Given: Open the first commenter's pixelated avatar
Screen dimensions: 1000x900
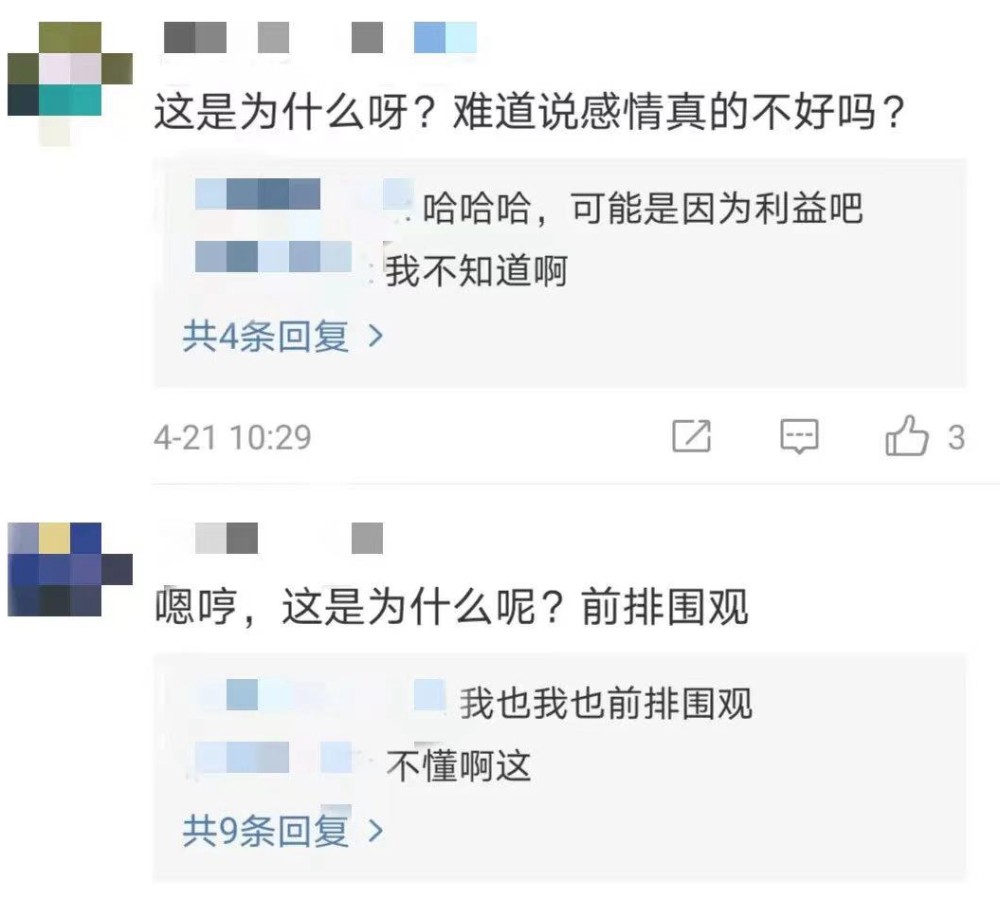Looking at the screenshot, I should pos(70,83).
